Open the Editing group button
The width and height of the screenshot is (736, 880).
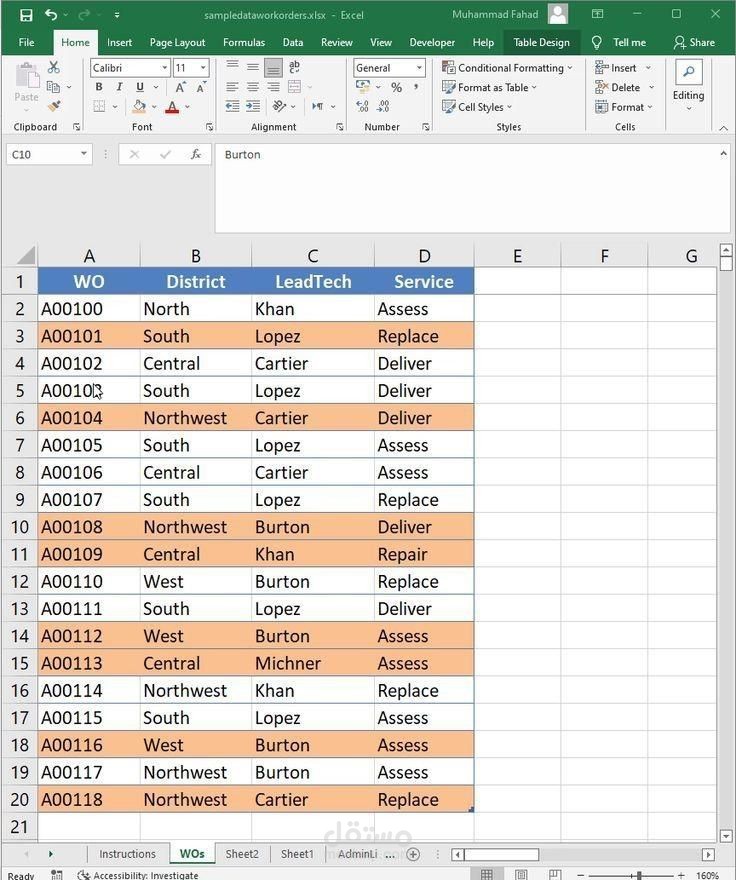point(688,86)
